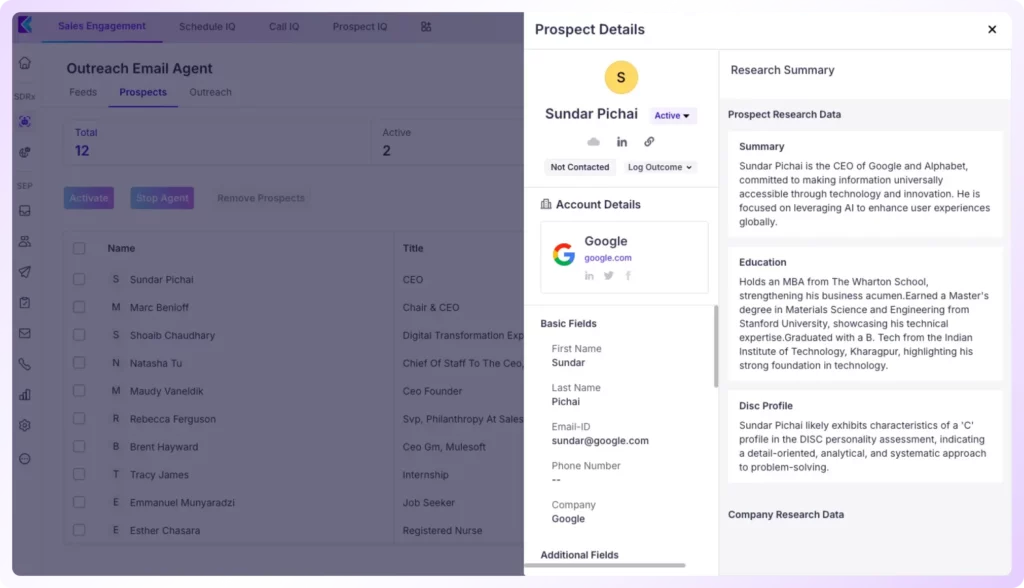Click the Stop Agent button
The image size is (1024, 588).
coord(162,198)
